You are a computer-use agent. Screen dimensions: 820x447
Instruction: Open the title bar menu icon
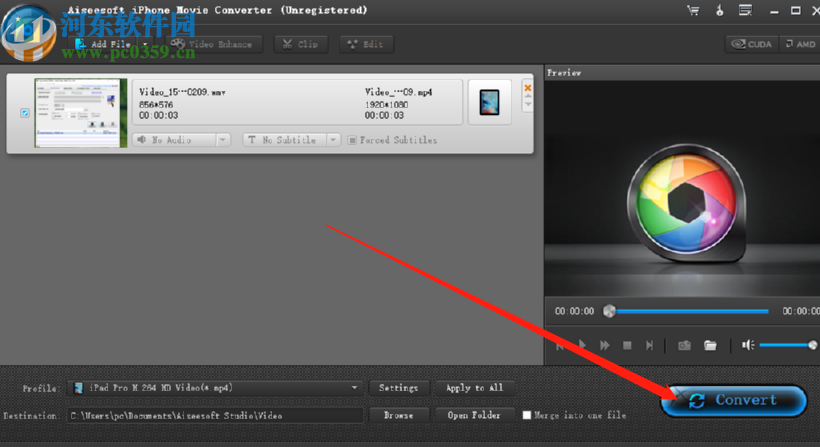tap(745, 10)
